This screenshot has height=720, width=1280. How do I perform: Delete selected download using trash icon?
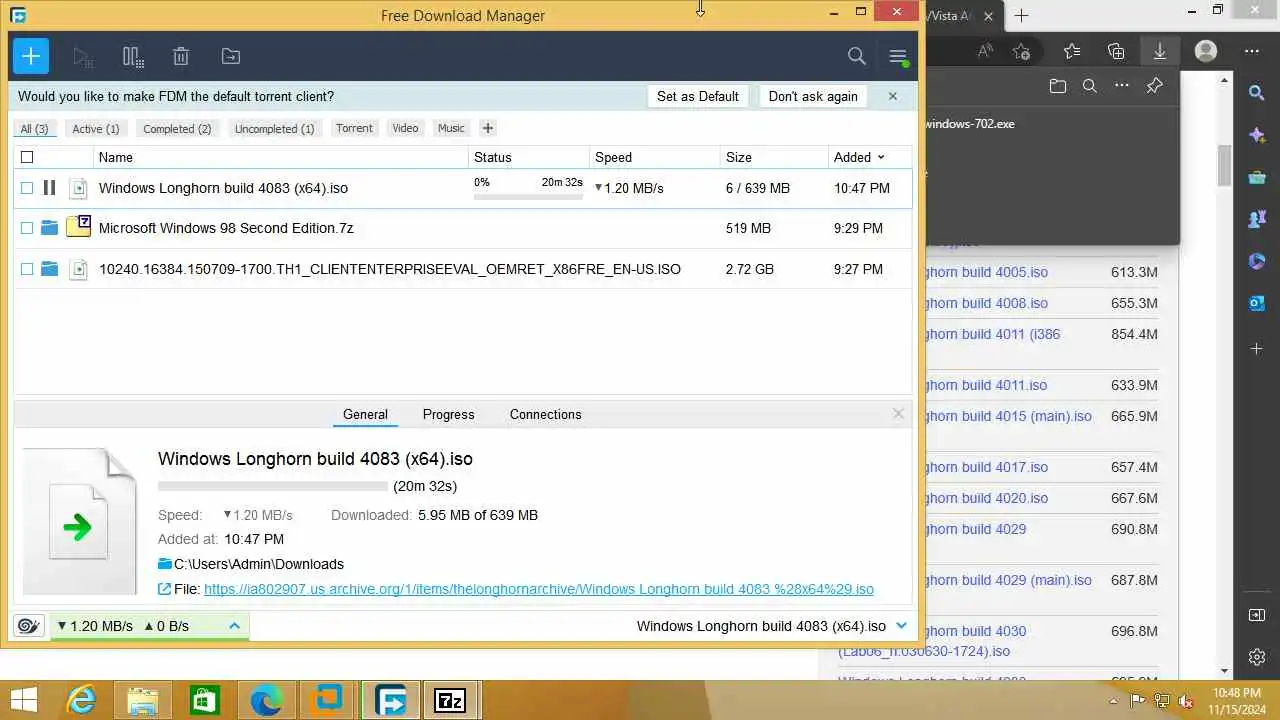(x=181, y=57)
